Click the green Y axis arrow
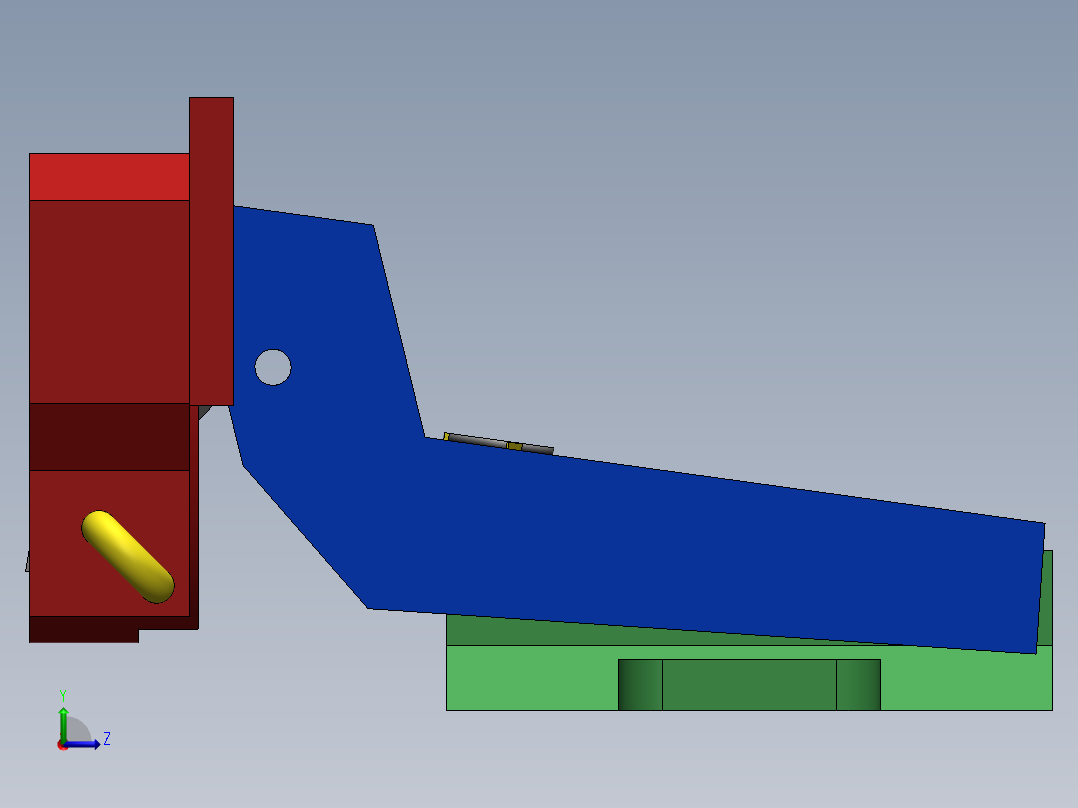The width and height of the screenshot is (1078, 808). point(63,723)
